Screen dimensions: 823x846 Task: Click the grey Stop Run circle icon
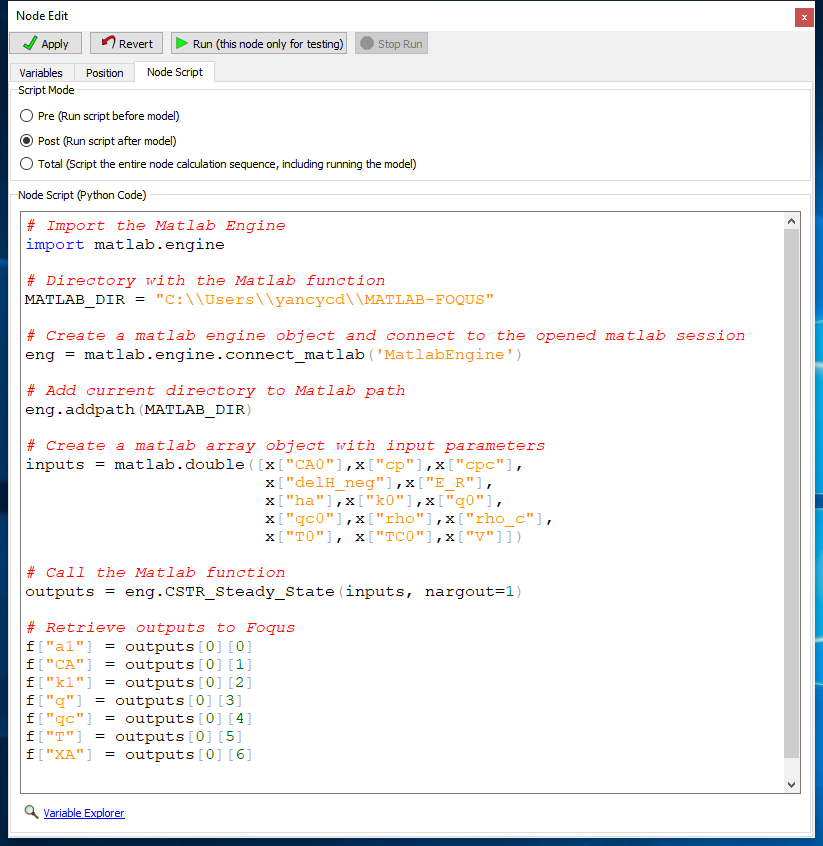point(367,43)
